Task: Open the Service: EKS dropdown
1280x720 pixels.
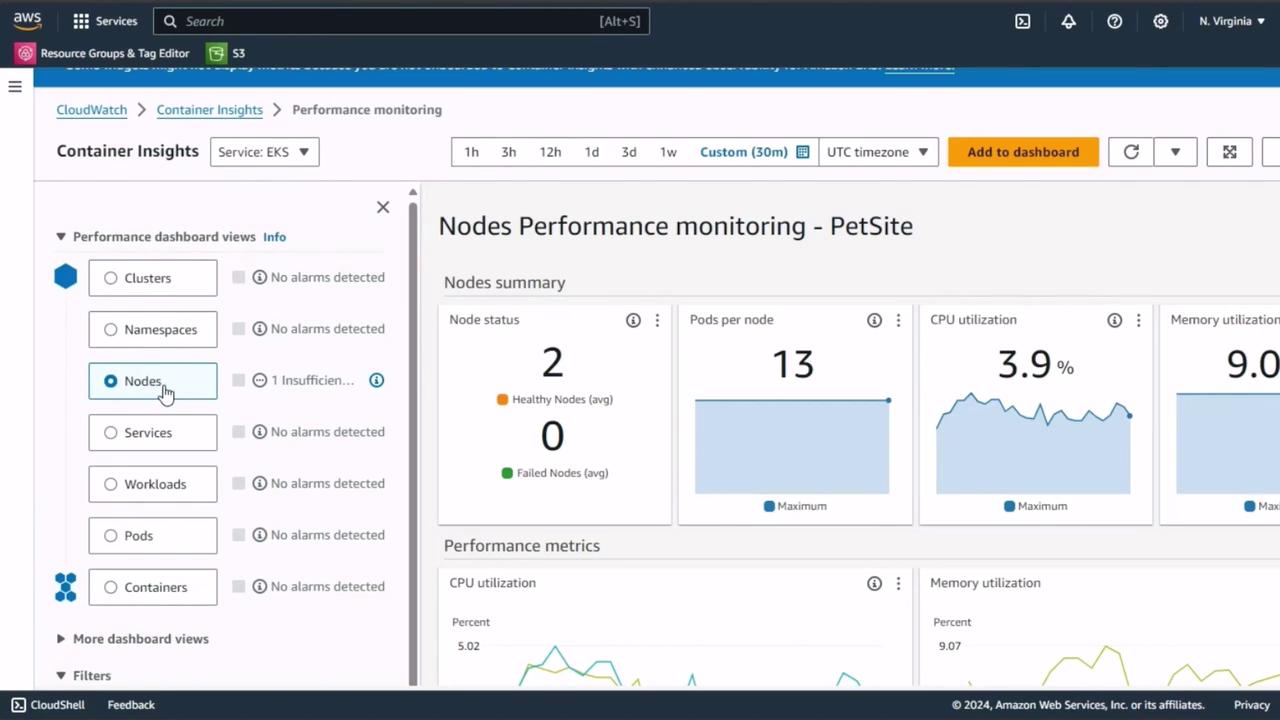Action: point(264,152)
